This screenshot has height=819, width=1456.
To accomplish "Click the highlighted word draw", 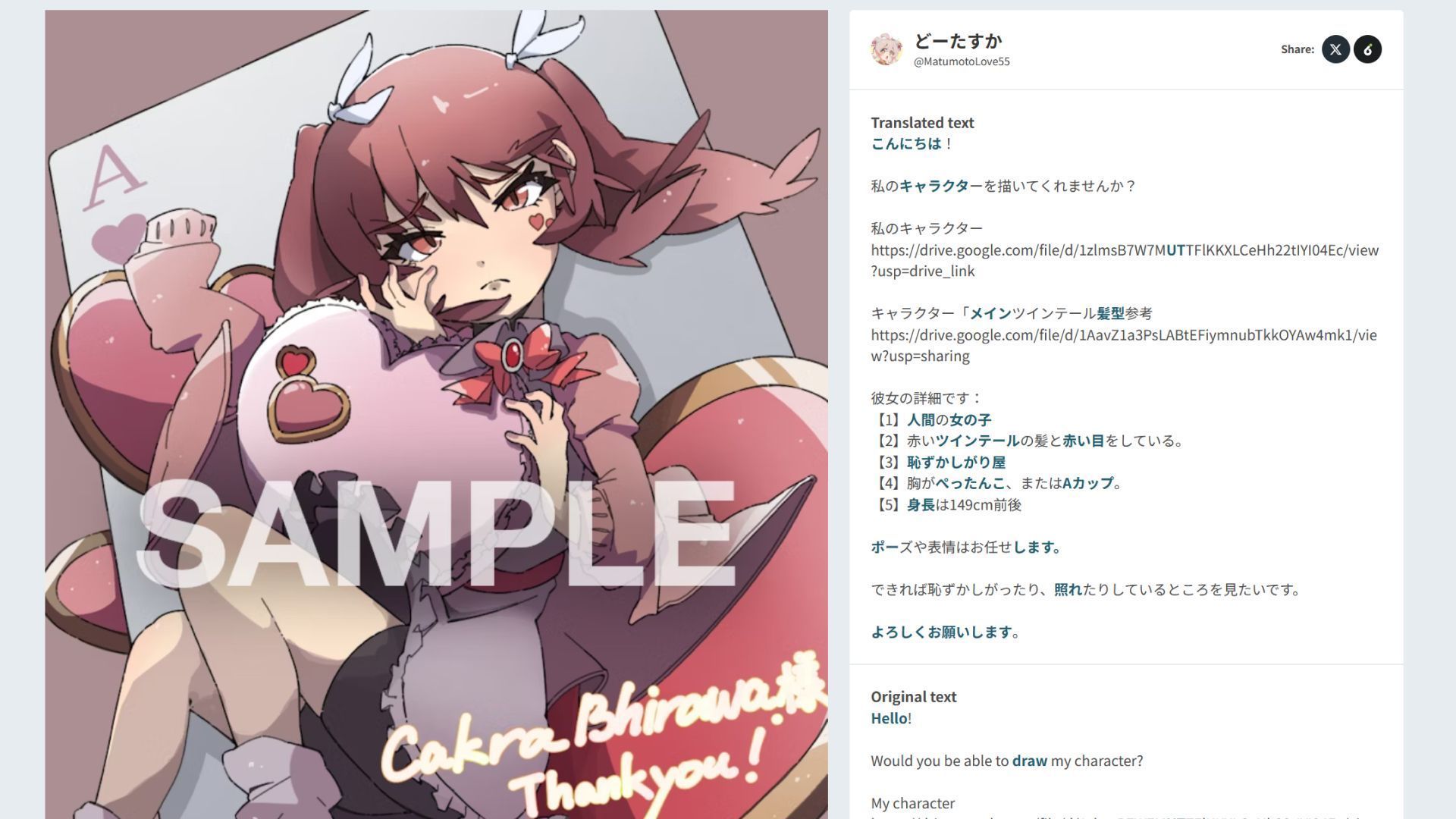I will pyautogui.click(x=1029, y=761).
